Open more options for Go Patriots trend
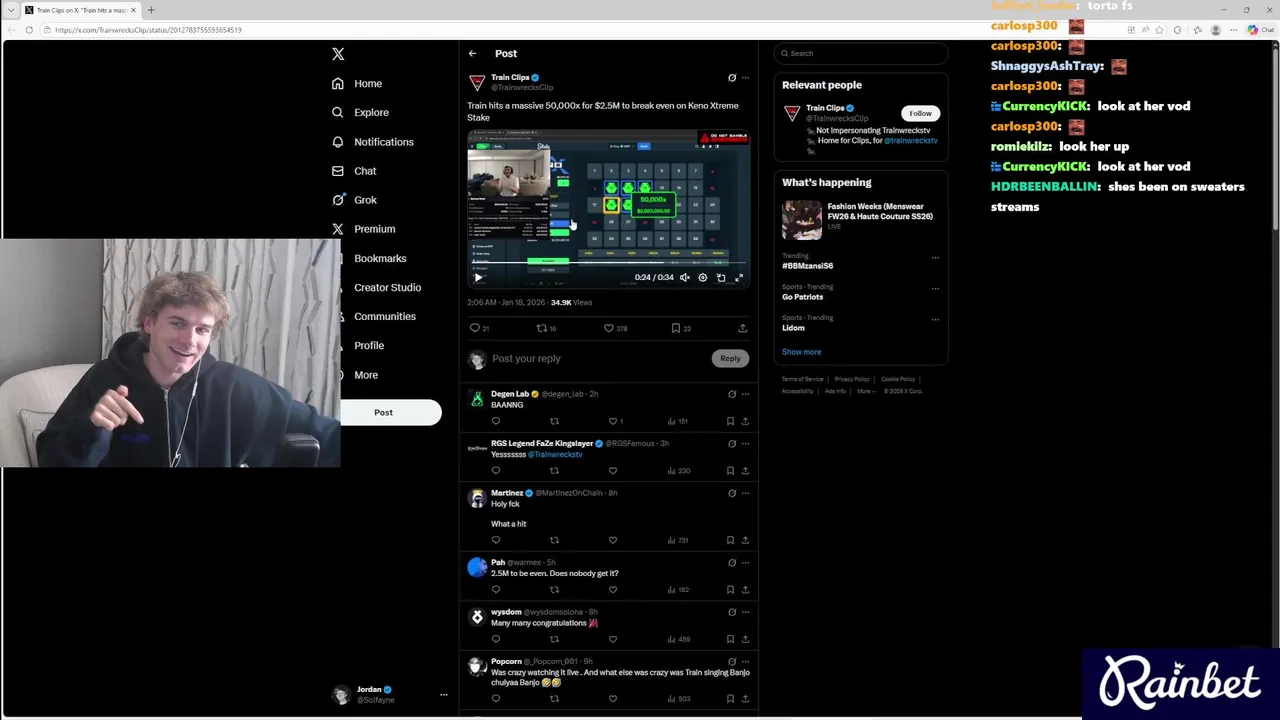This screenshot has height=720, width=1280. pos(935,288)
